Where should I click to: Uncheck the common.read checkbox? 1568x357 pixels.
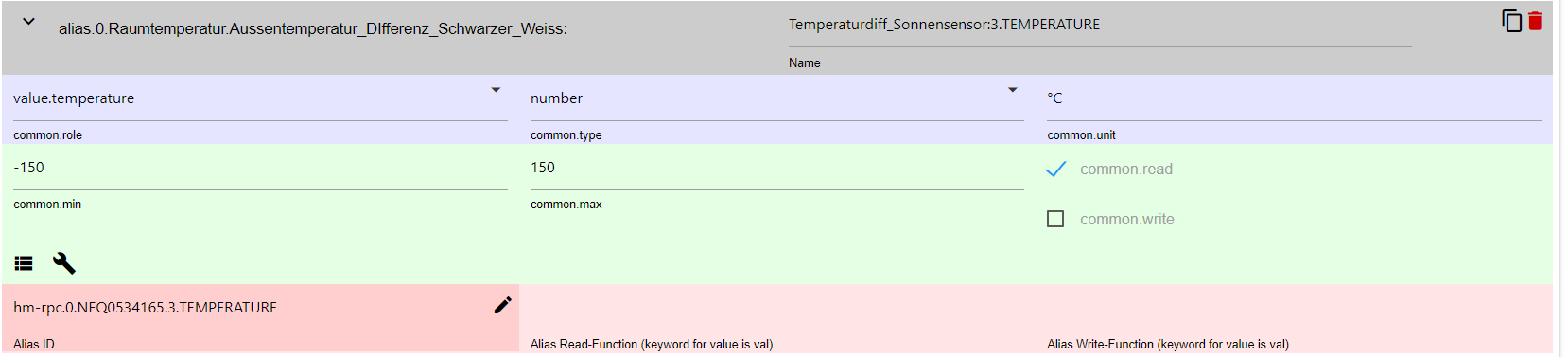coord(1055,169)
